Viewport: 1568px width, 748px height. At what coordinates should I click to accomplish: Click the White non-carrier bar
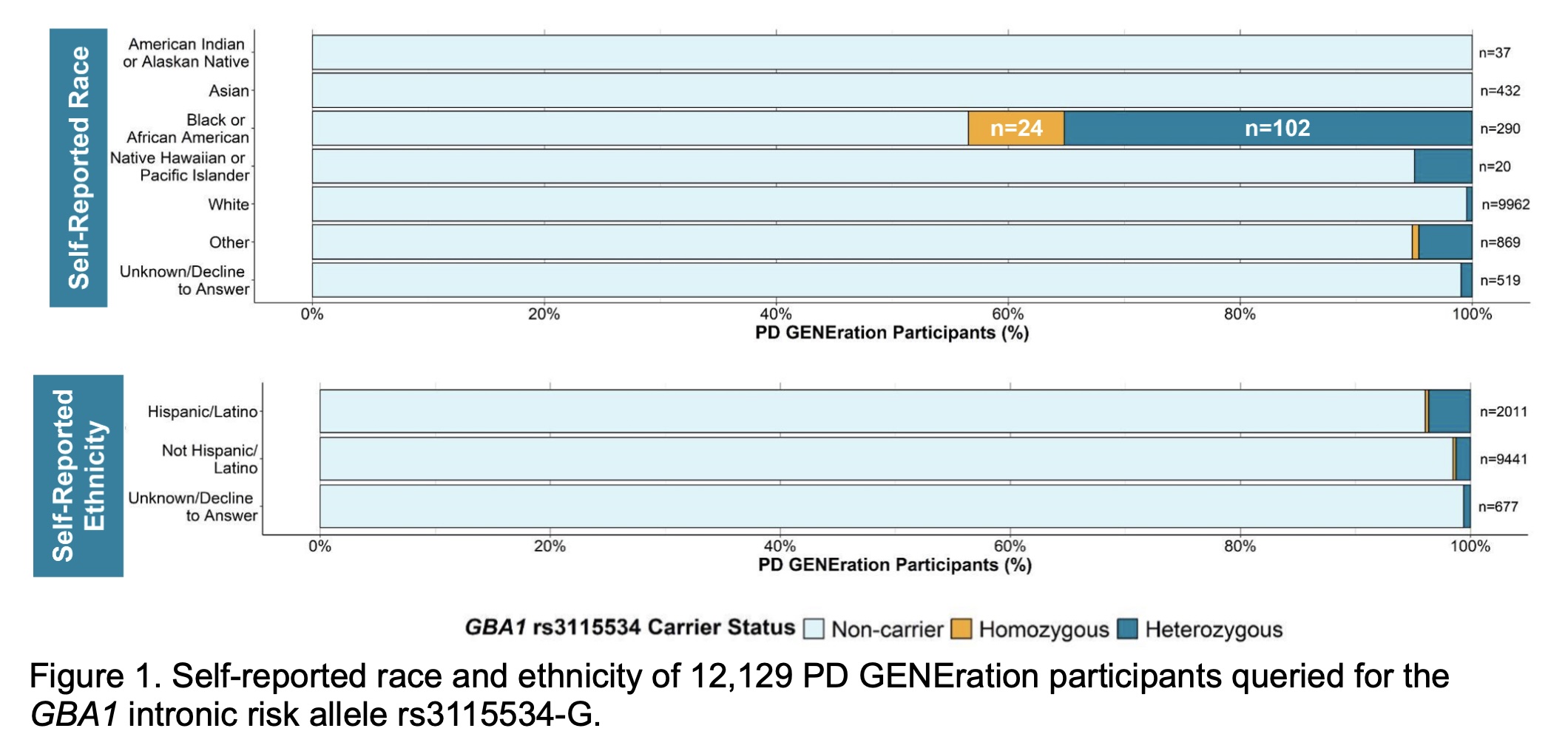(889, 205)
